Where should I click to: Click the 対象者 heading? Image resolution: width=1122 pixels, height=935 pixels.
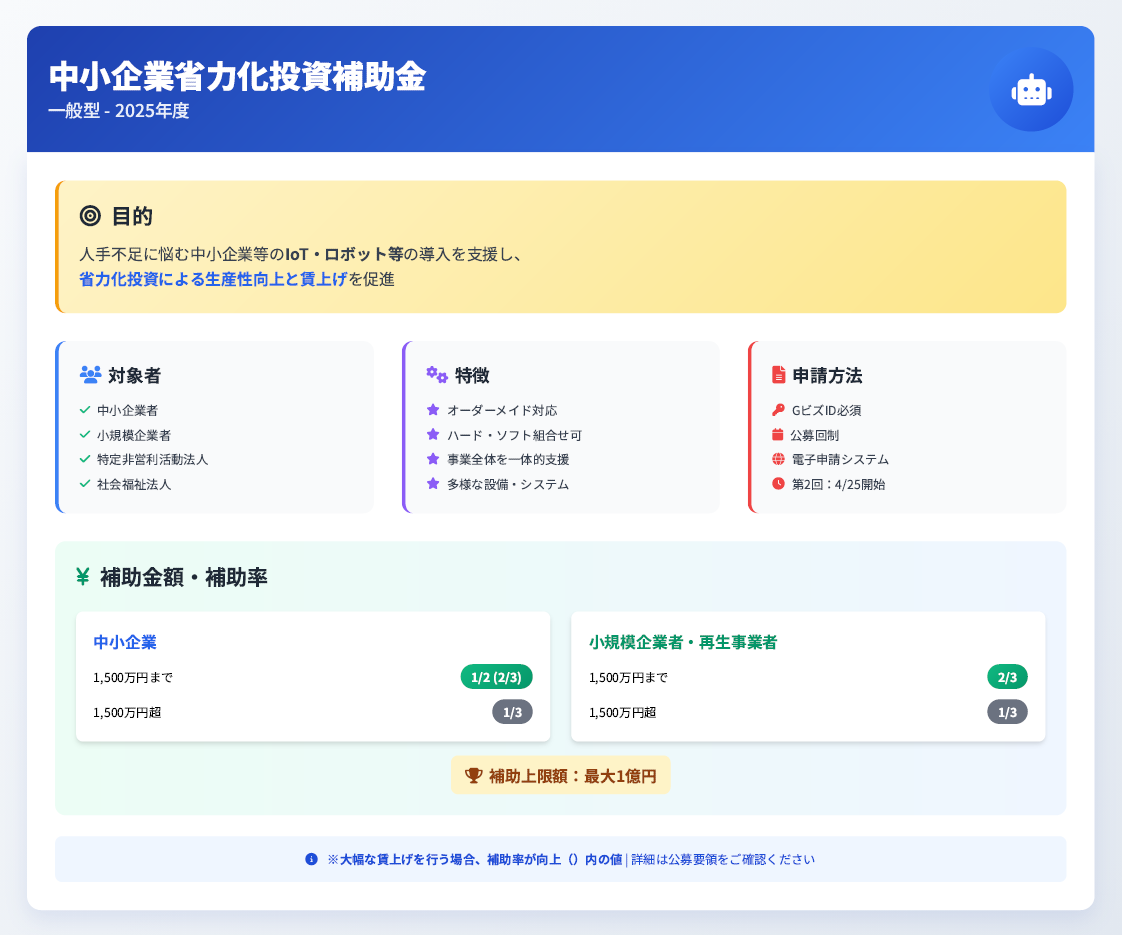point(135,375)
